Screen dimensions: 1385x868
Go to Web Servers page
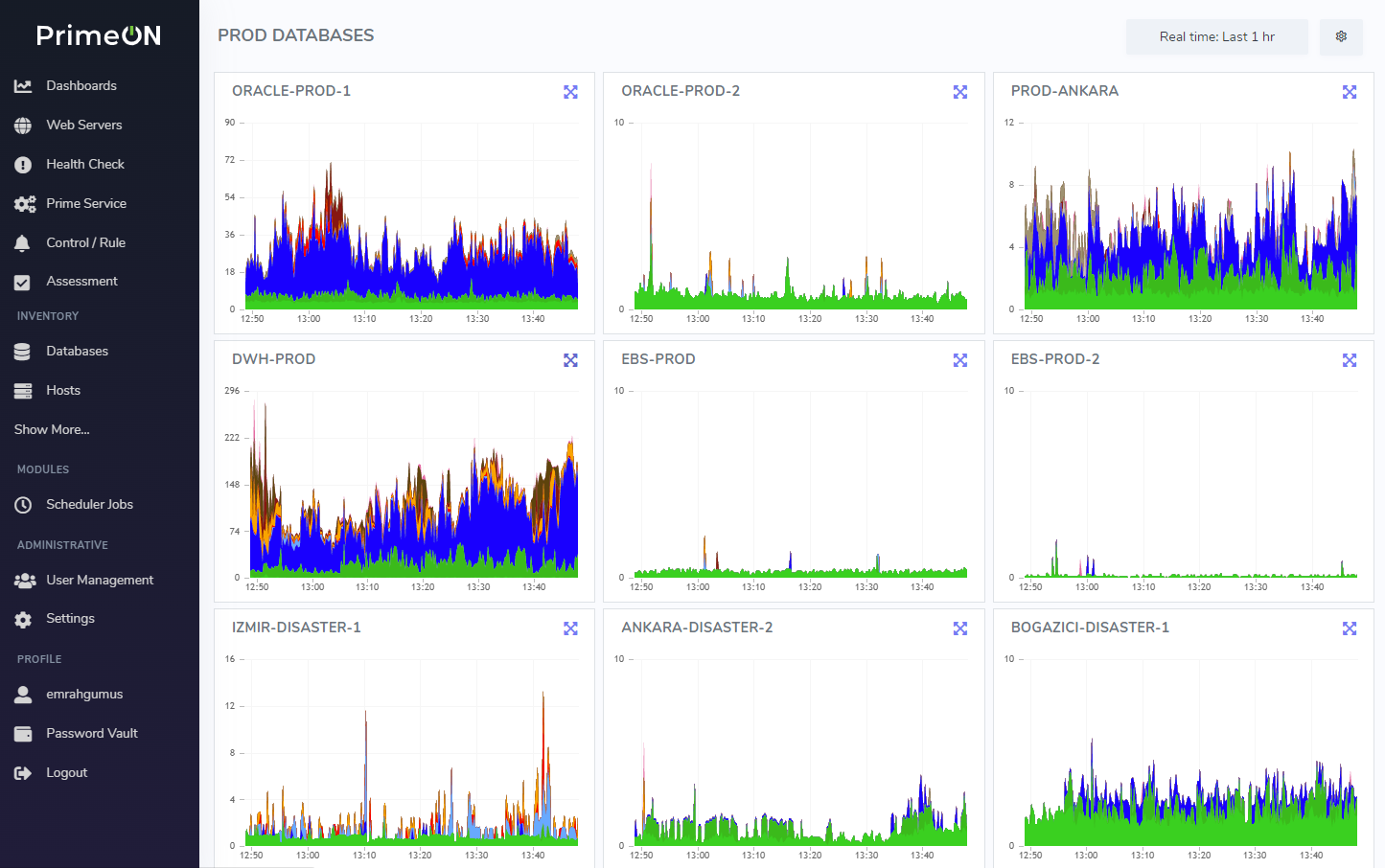click(x=84, y=126)
